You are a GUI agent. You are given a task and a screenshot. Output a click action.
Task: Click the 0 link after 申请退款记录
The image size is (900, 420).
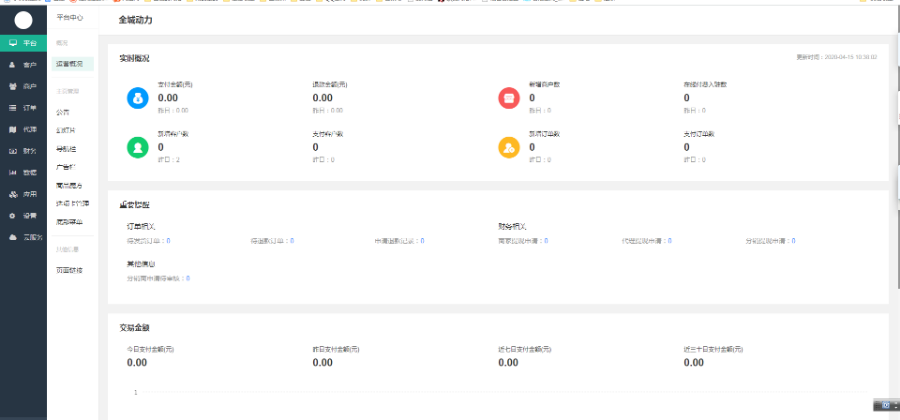tap(422, 241)
